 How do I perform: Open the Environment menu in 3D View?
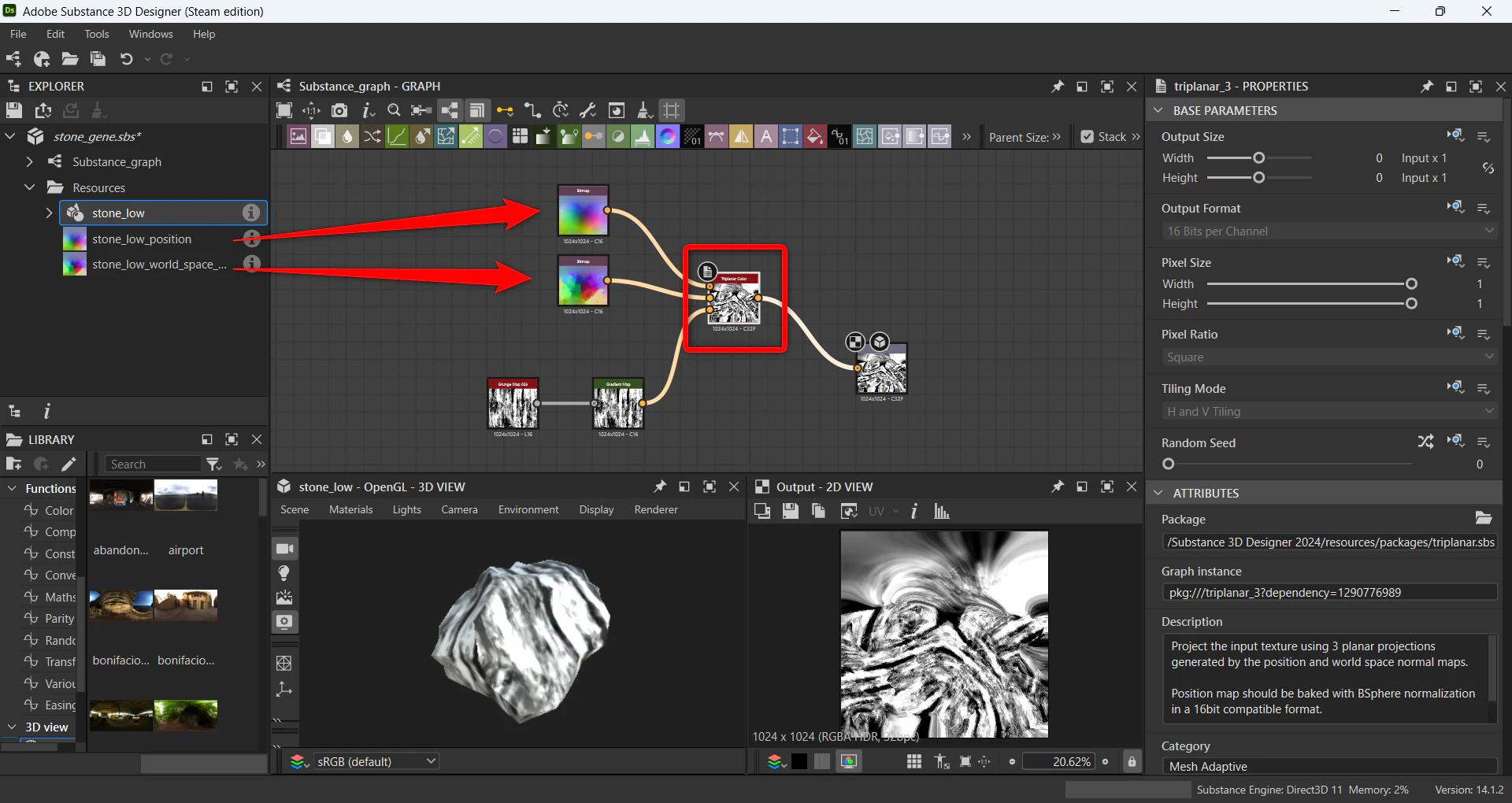pos(528,509)
